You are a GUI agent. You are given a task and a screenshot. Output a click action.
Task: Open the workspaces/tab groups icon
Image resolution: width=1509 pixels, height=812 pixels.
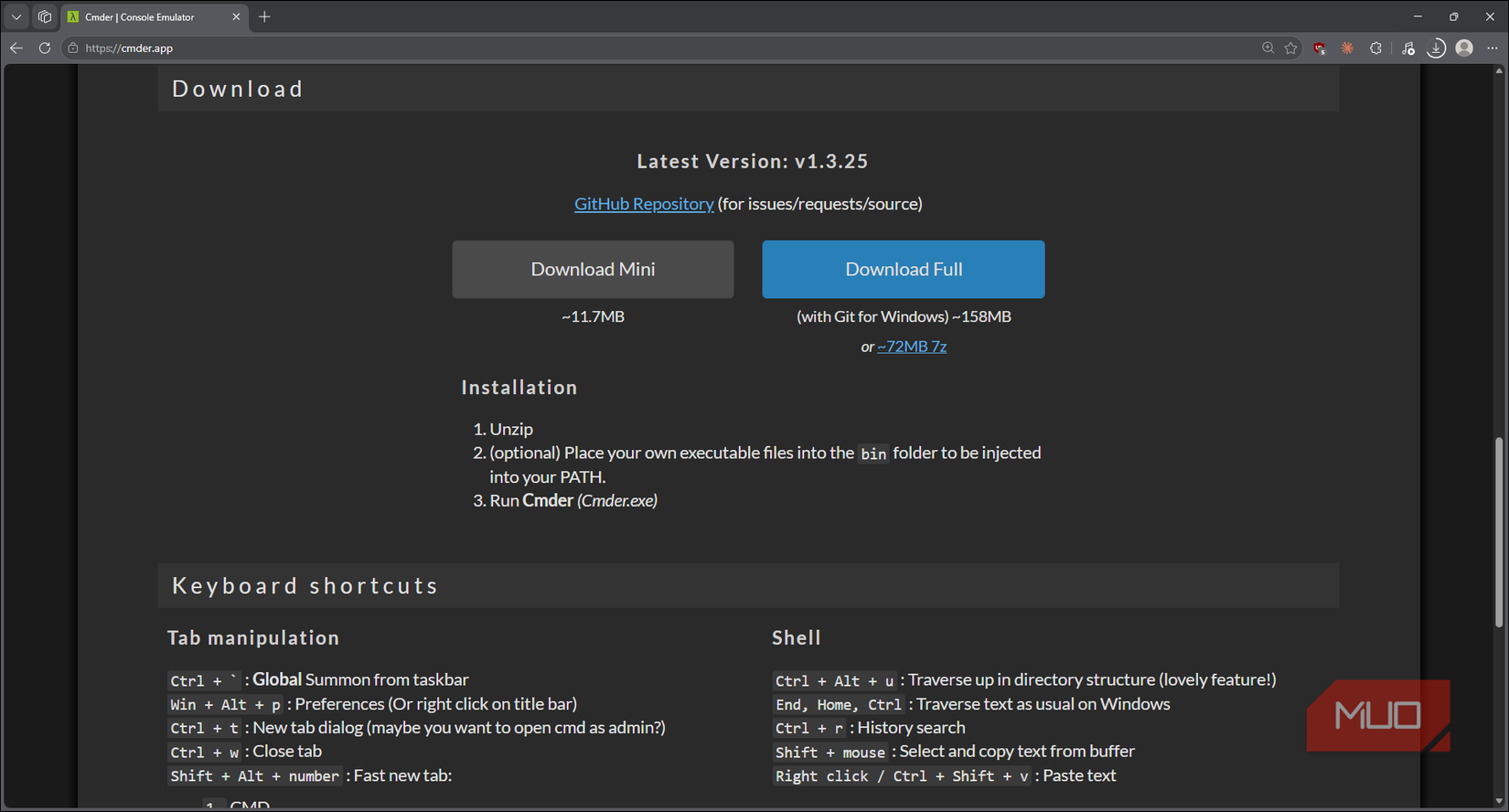pos(44,16)
